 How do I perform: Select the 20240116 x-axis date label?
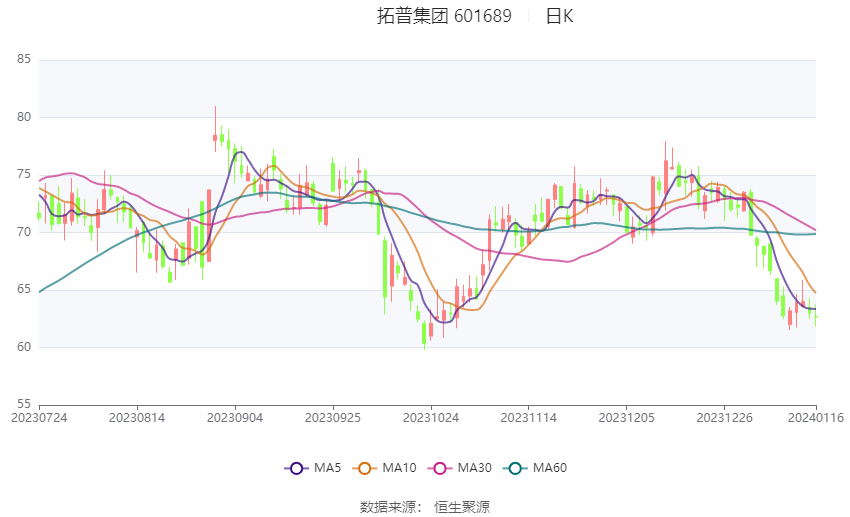(x=816, y=418)
